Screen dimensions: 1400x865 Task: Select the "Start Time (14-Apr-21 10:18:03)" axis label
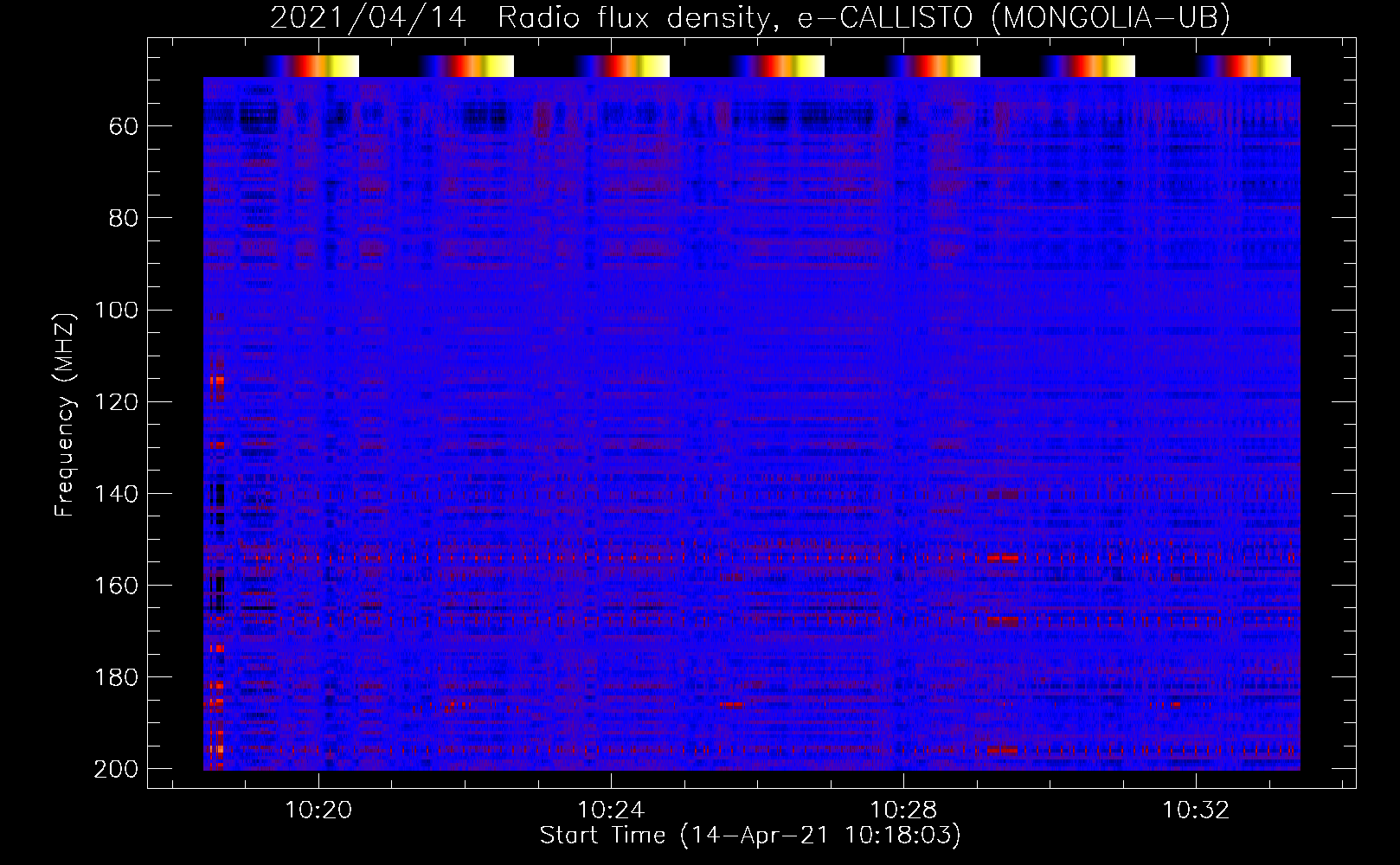point(750,836)
